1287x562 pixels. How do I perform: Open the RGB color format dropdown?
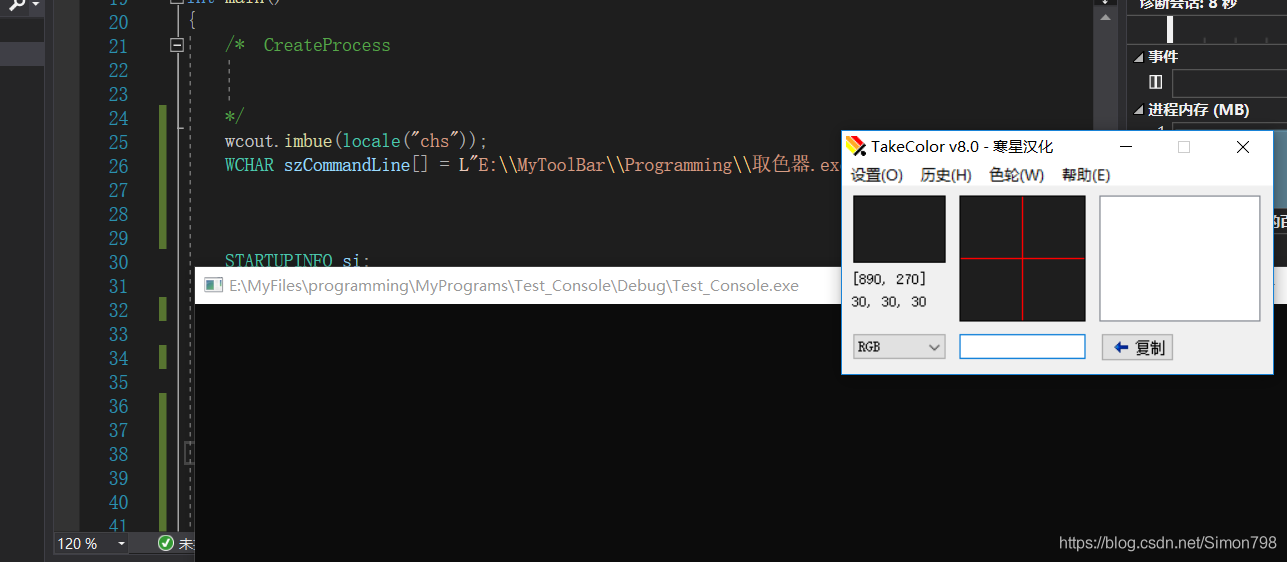pyautogui.click(x=899, y=346)
